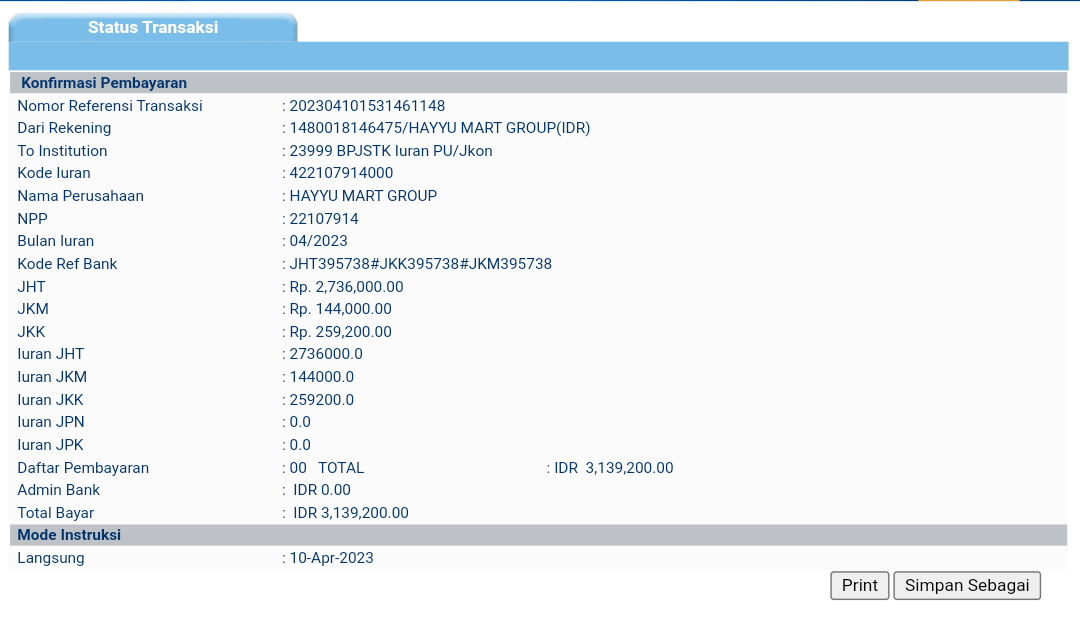Click the NPP value 22107914
The image size is (1080, 619).
click(x=324, y=219)
